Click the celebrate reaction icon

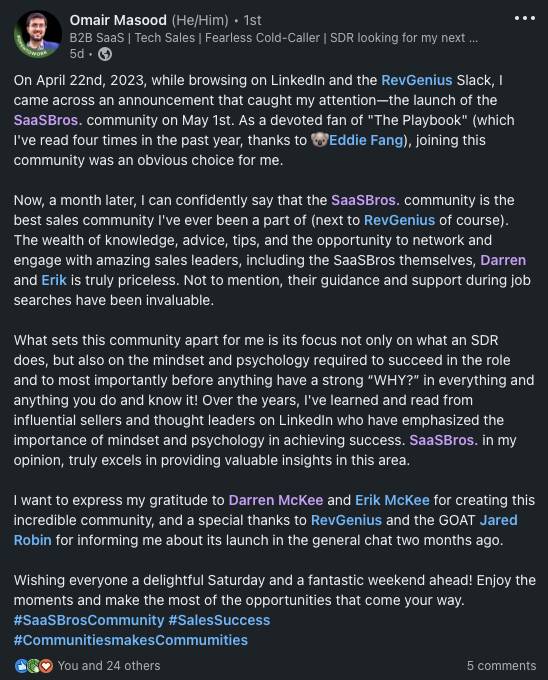(x=33, y=666)
